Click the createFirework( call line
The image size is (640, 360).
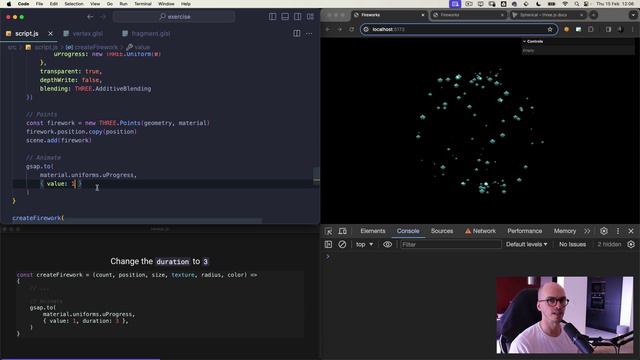38,218
